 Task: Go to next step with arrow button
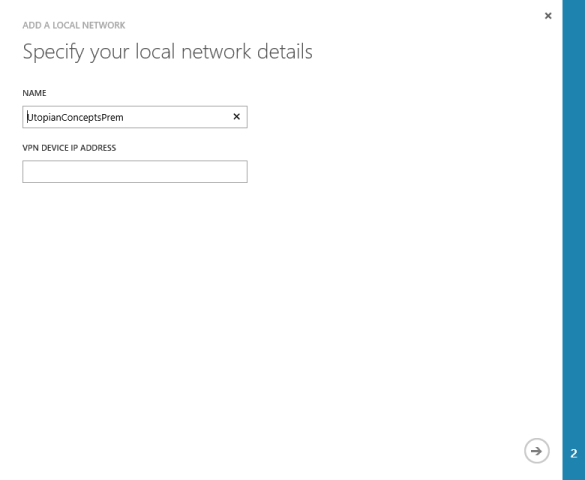536,451
